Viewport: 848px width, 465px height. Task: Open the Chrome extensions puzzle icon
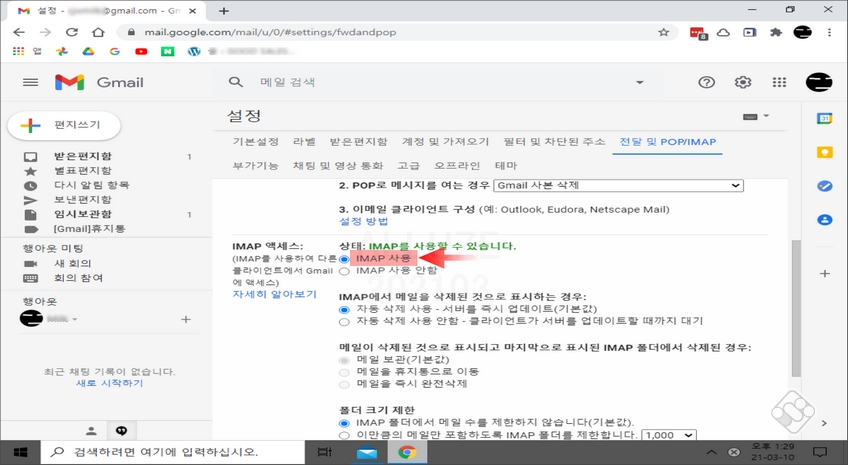[x=776, y=32]
